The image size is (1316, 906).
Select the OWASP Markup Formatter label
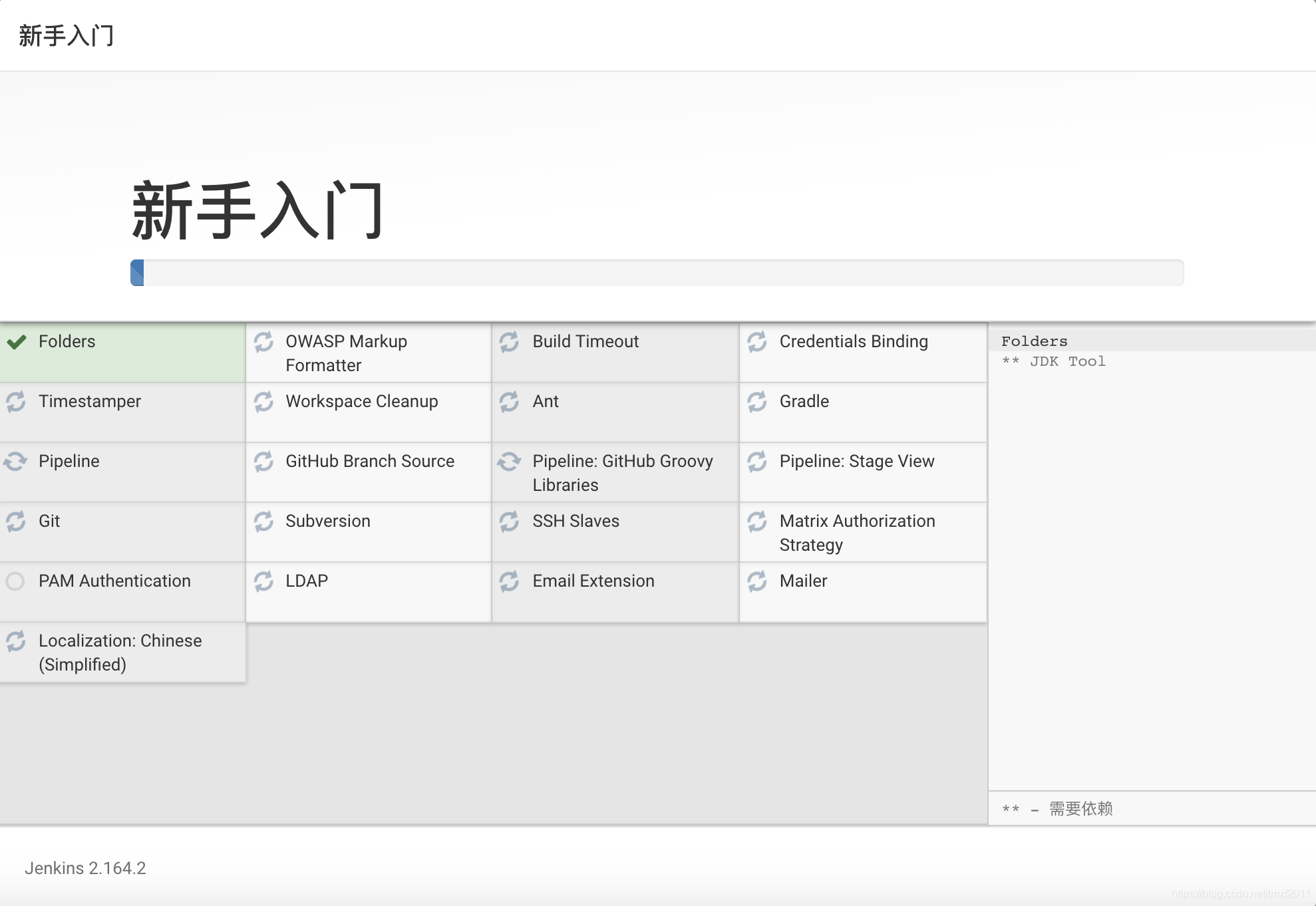347,353
